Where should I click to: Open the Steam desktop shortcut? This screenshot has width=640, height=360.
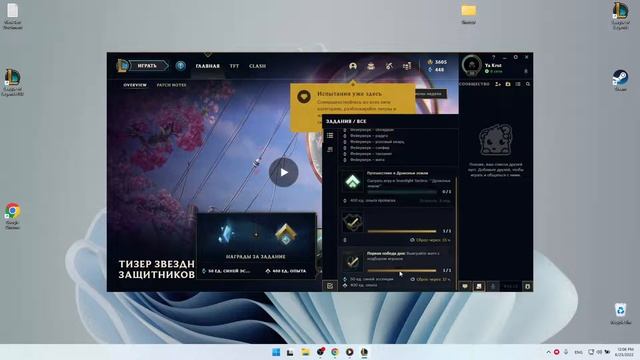point(620,80)
